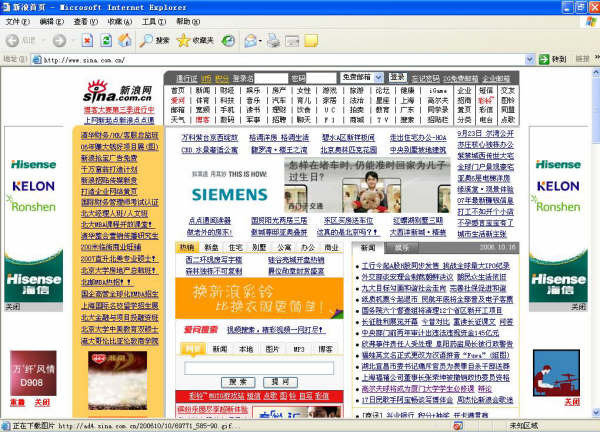Open the 查看(V) menu
The width and height of the screenshot is (600, 432).
(x=86, y=22)
